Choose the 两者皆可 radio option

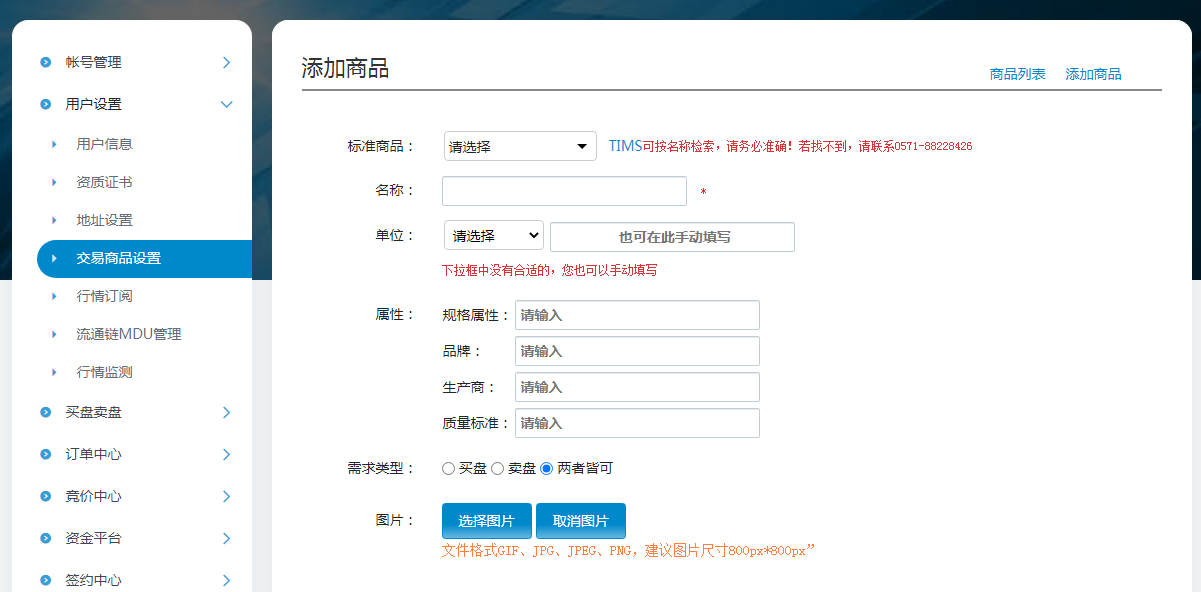(546, 468)
